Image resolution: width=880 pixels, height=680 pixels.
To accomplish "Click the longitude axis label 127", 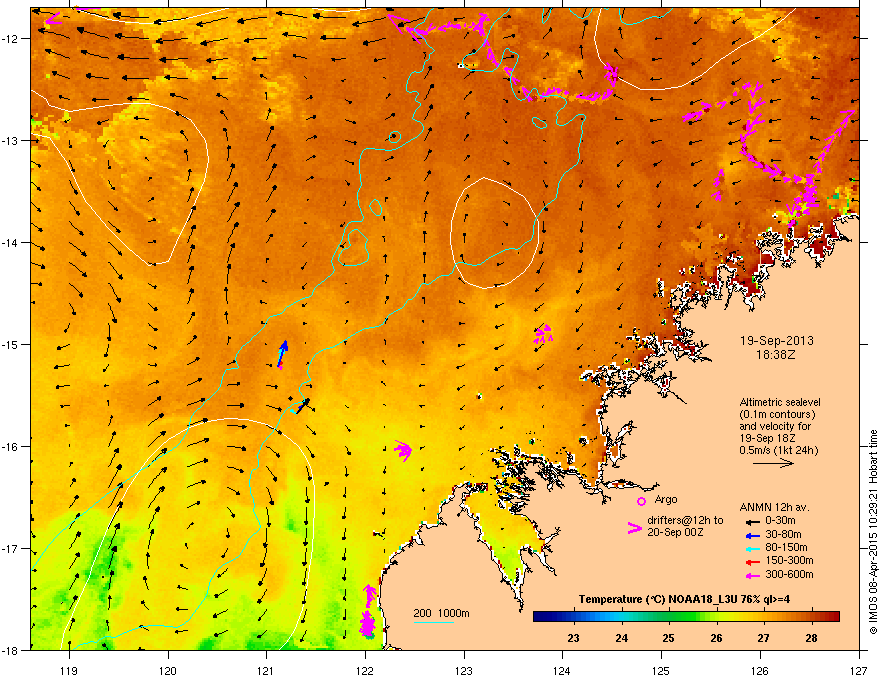I will (859, 670).
